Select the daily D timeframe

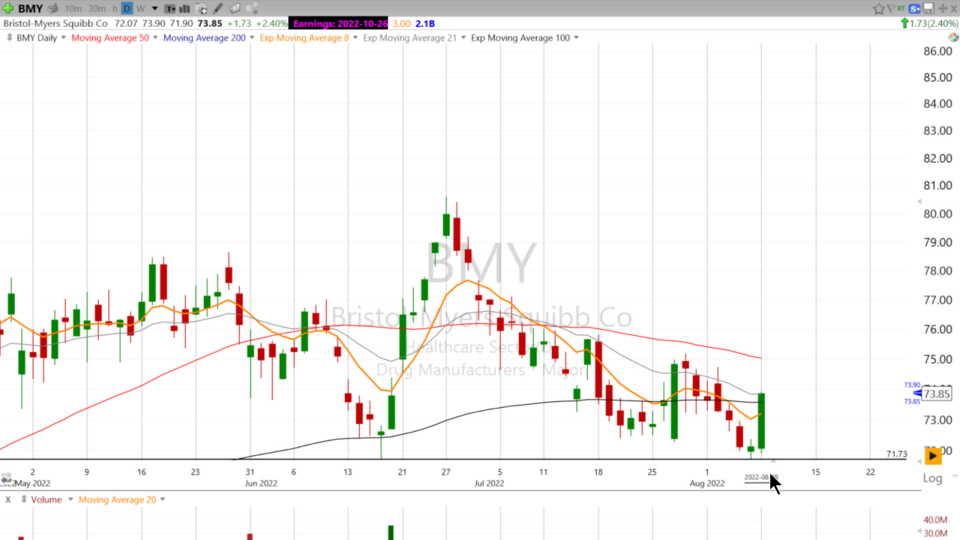[x=127, y=9]
